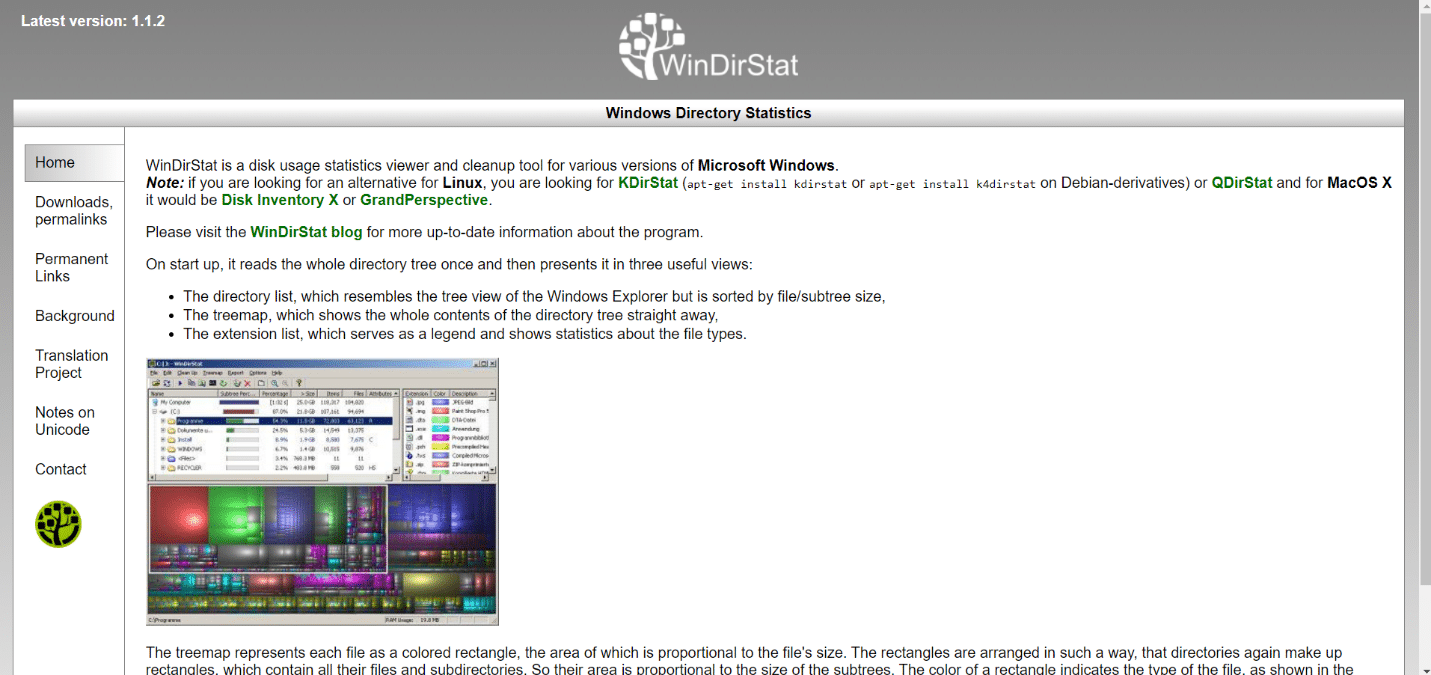Open the Translation Project page
The image size is (1431, 675).
coord(71,364)
